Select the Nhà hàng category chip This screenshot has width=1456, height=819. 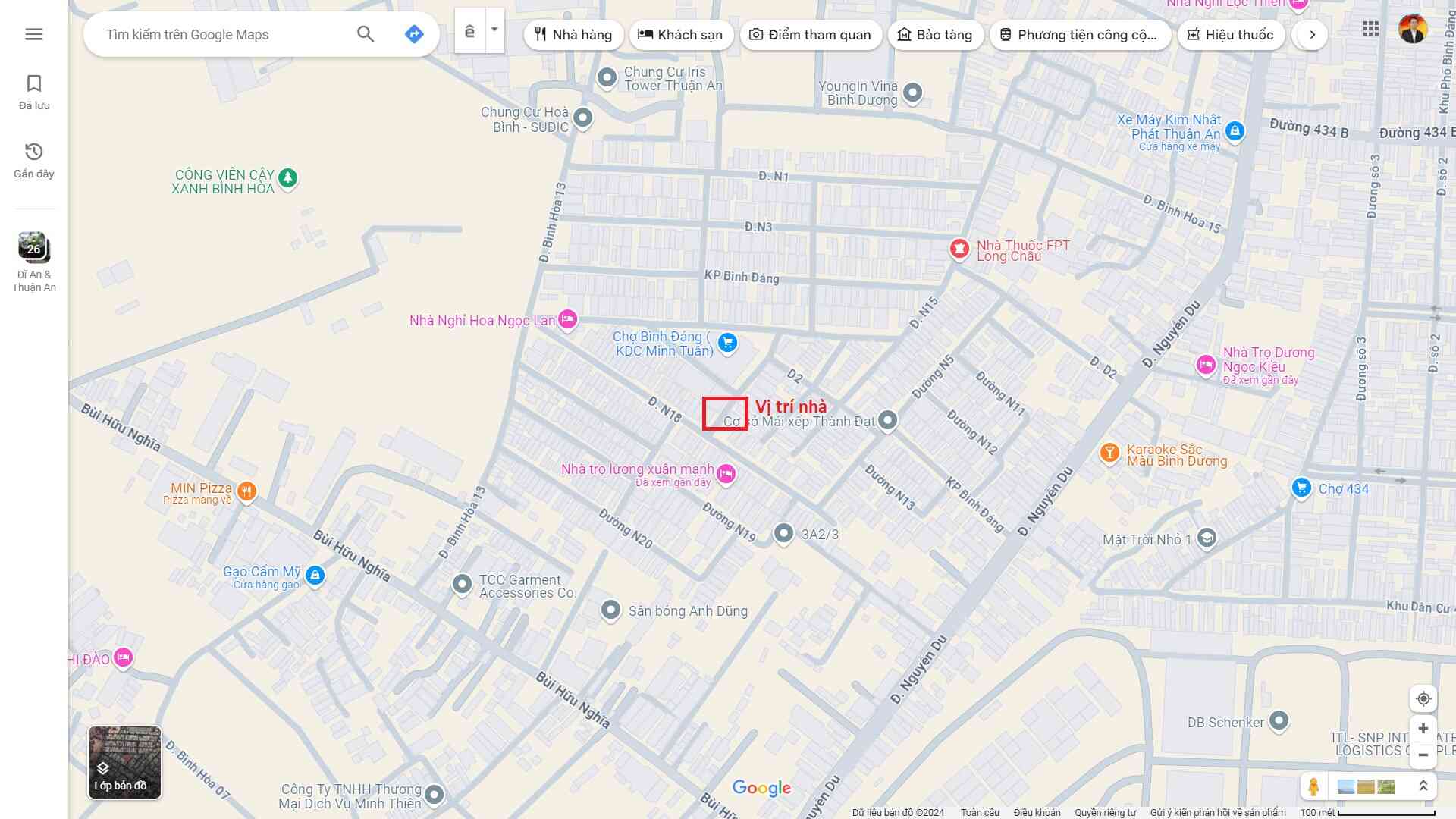[x=573, y=35]
